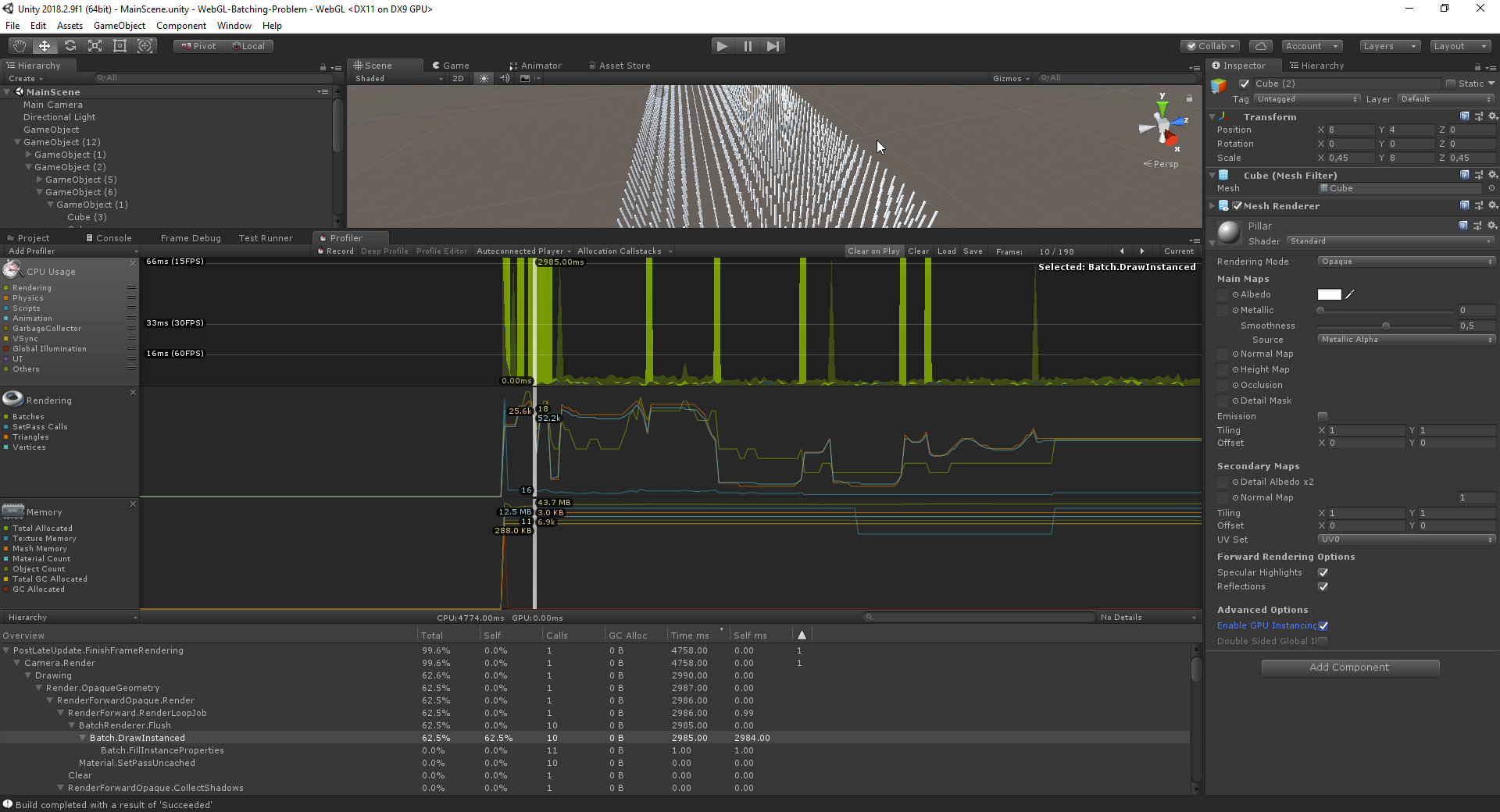Select the Scale tool
Screen dimensions: 1500x812
(95, 45)
